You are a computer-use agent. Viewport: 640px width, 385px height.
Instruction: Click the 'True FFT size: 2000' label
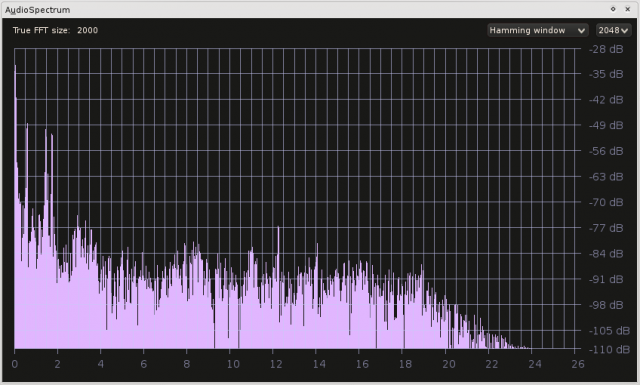[x=55, y=30]
